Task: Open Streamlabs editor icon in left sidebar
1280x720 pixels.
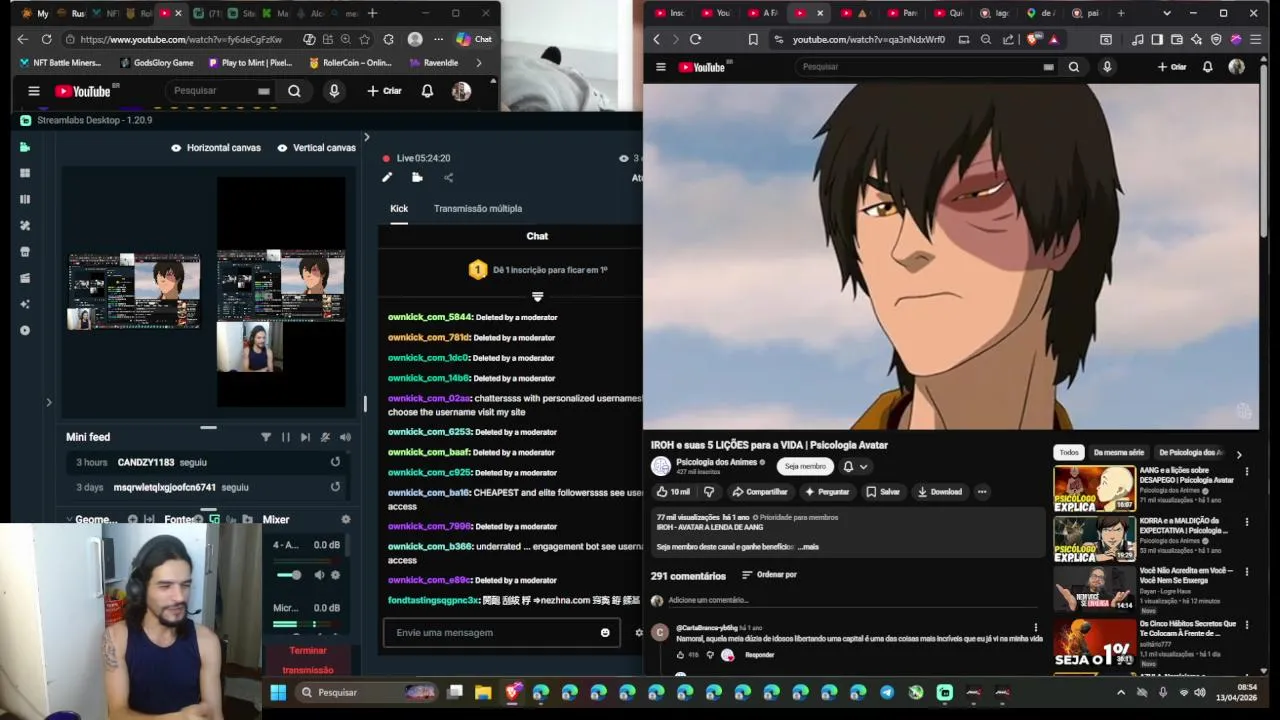Action: [25, 147]
